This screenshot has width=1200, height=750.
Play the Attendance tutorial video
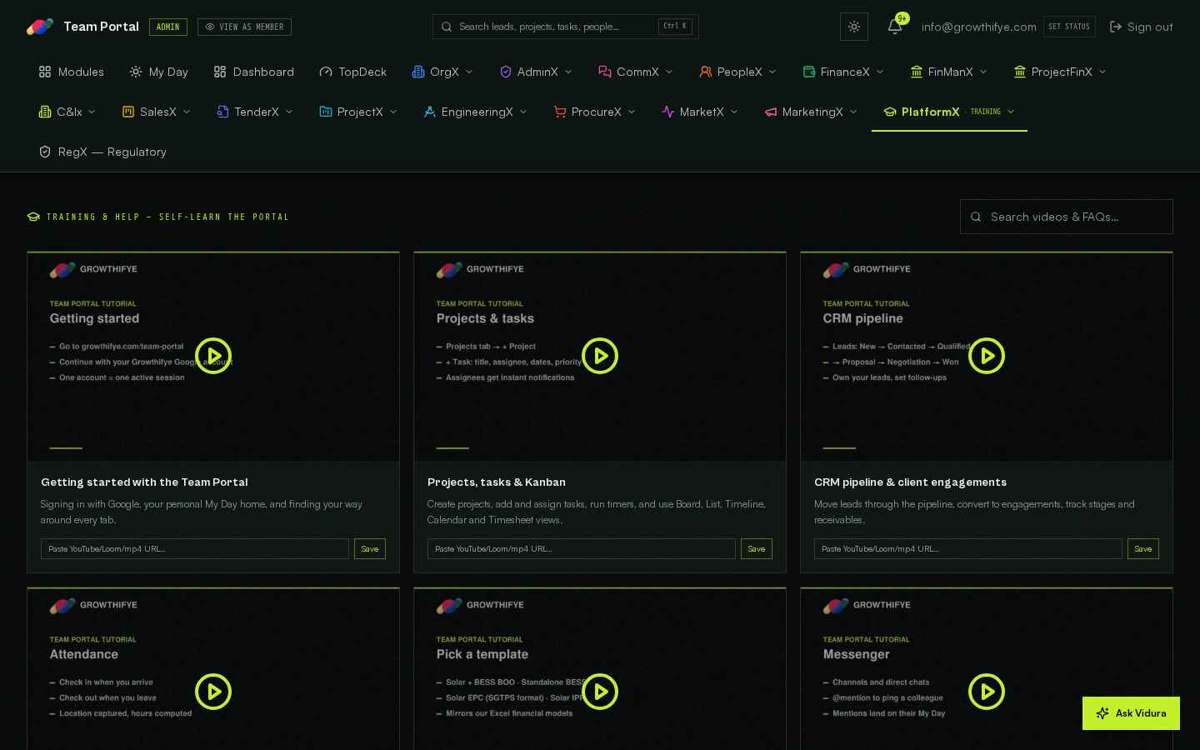coord(213,692)
